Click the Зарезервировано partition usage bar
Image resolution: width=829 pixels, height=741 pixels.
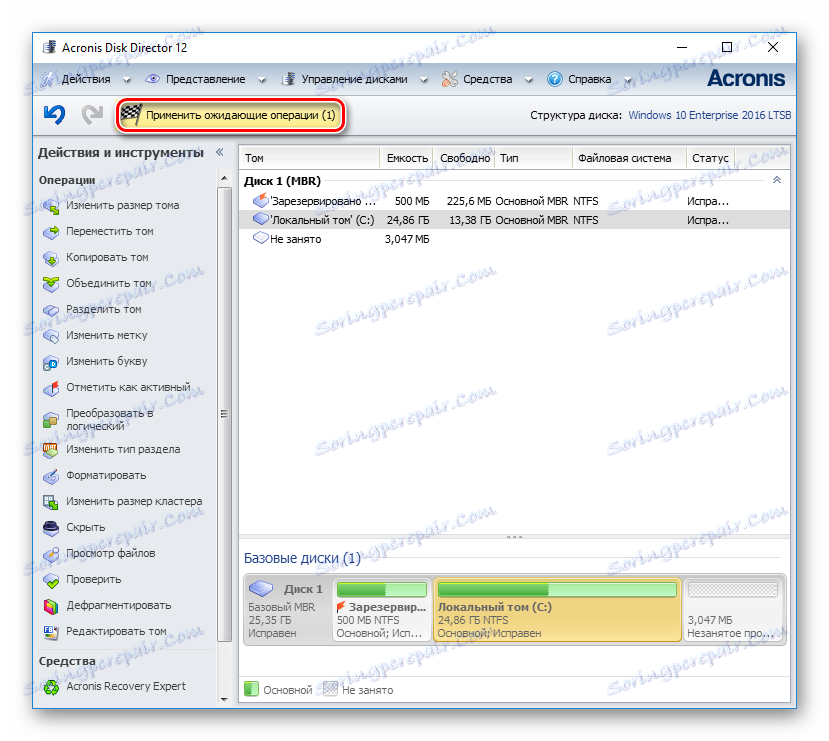tap(382, 590)
